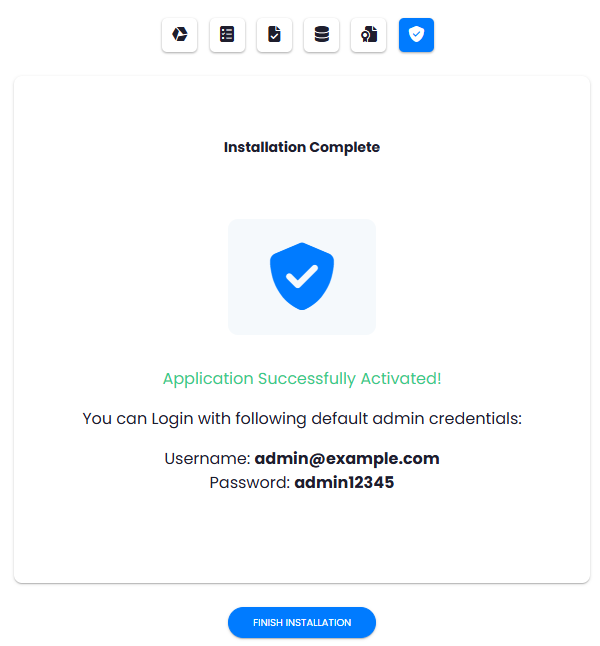This screenshot has width=600, height=646.
Task: Click the word Activated in green text
Action: tap(401, 378)
